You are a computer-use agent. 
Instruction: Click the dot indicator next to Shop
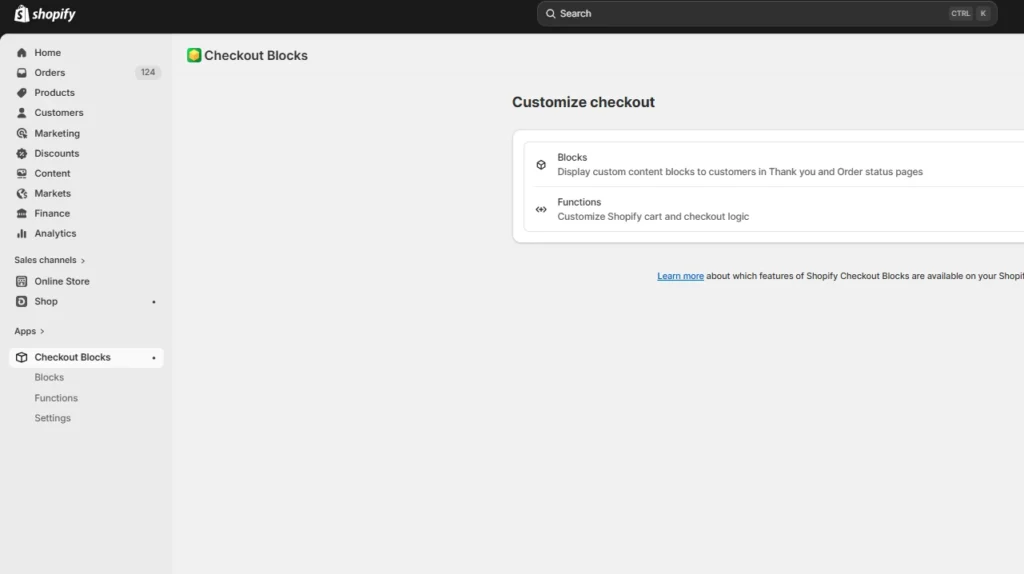click(154, 302)
